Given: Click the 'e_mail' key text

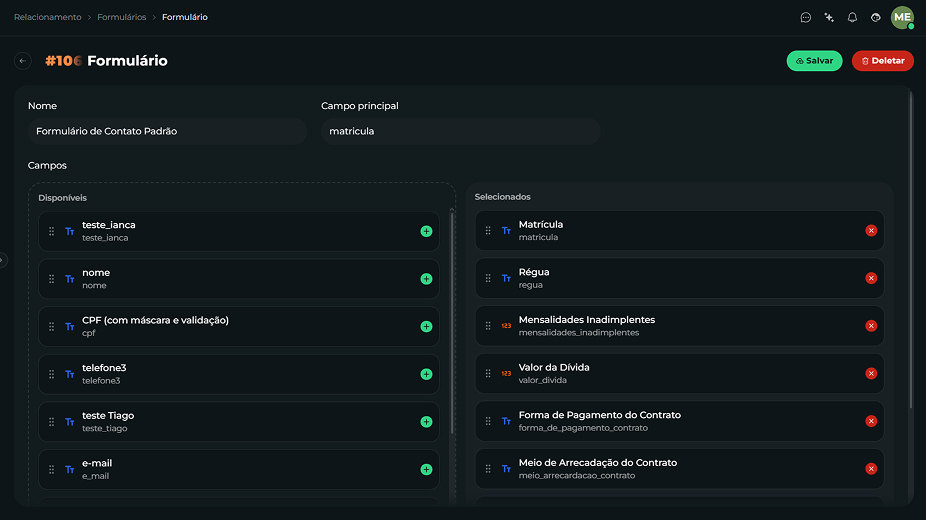Looking at the screenshot, I should (x=96, y=476).
